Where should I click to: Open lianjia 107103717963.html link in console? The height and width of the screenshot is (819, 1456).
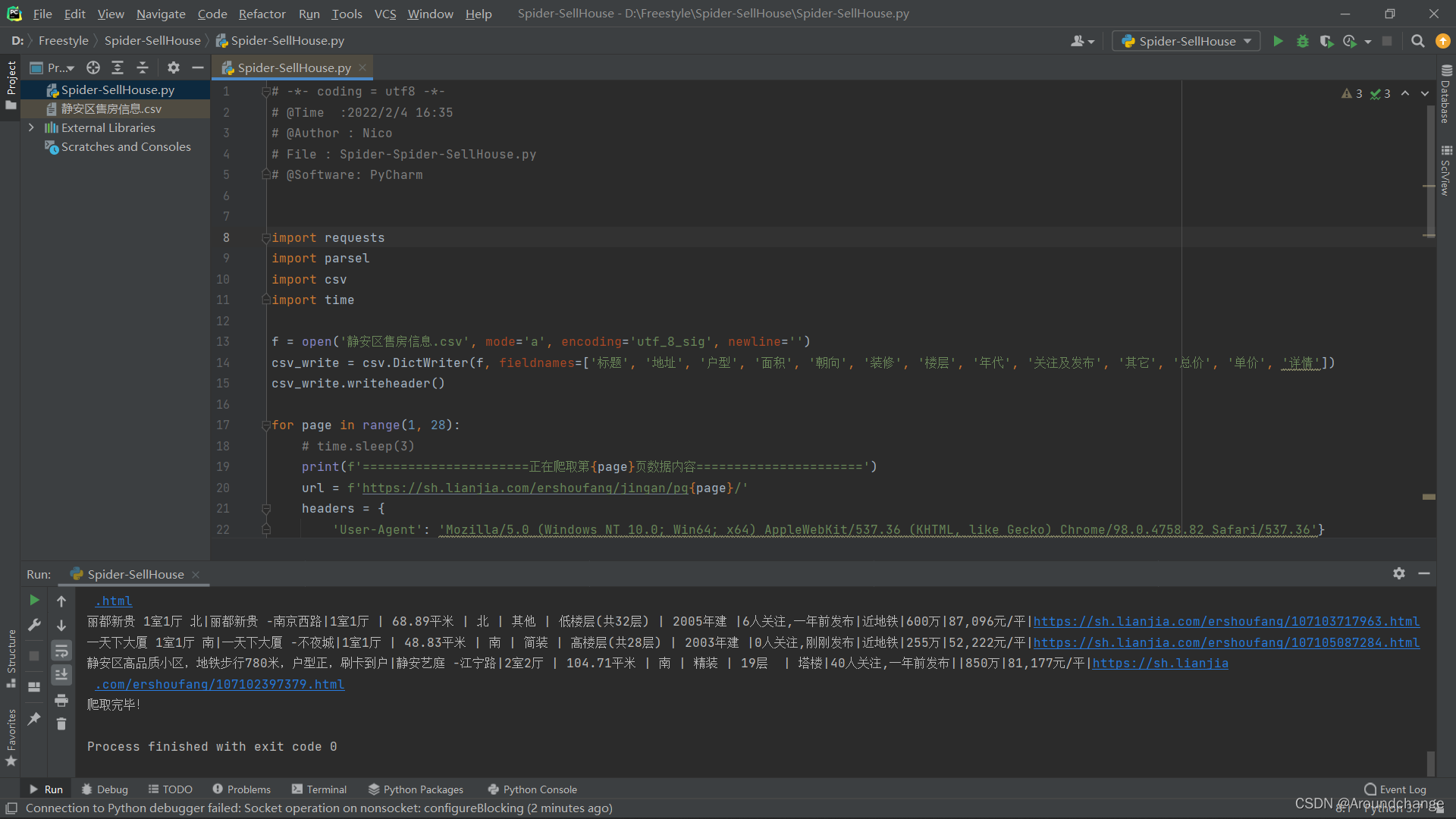pyautogui.click(x=1225, y=621)
